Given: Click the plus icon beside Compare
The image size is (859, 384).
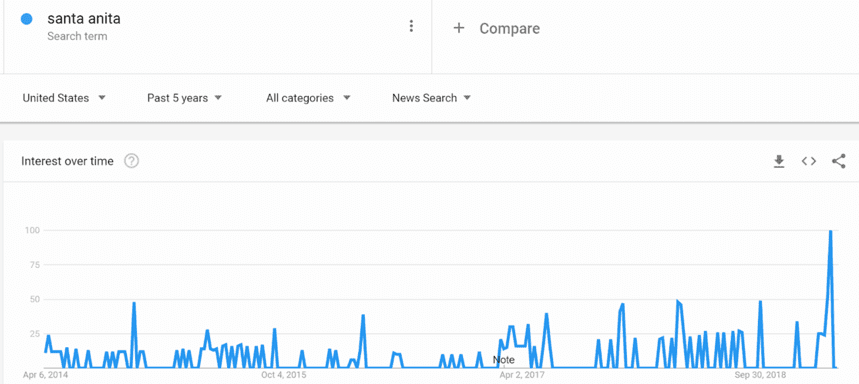Looking at the screenshot, I should pos(459,28).
